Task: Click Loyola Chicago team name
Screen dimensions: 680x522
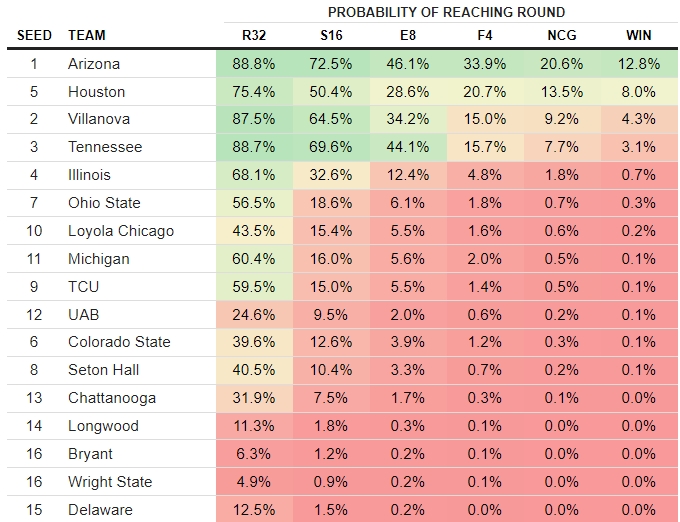Action: pos(121,231)
